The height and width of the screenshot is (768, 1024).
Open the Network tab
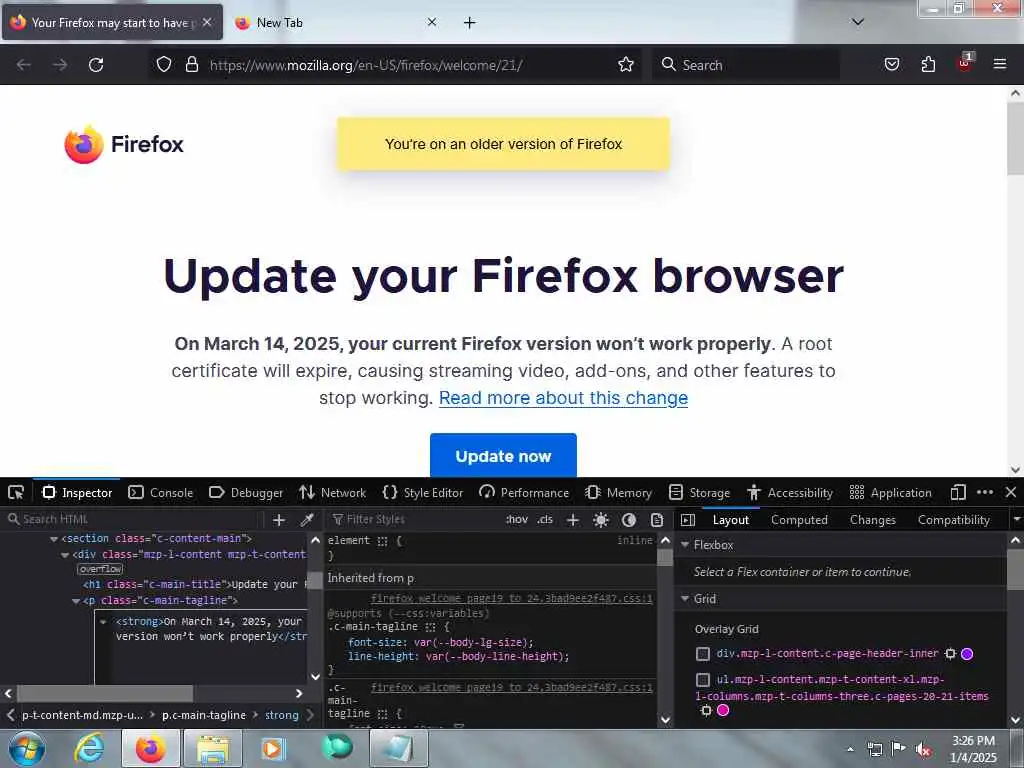[x=332, y=492]
